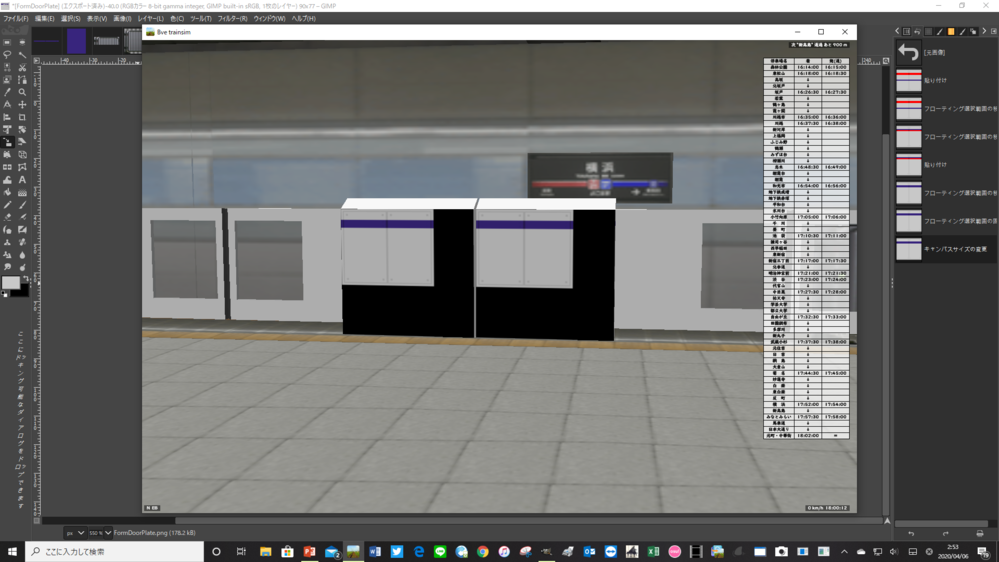
Task: Click the foreground color swatch
Action: [x=10, y=283]
